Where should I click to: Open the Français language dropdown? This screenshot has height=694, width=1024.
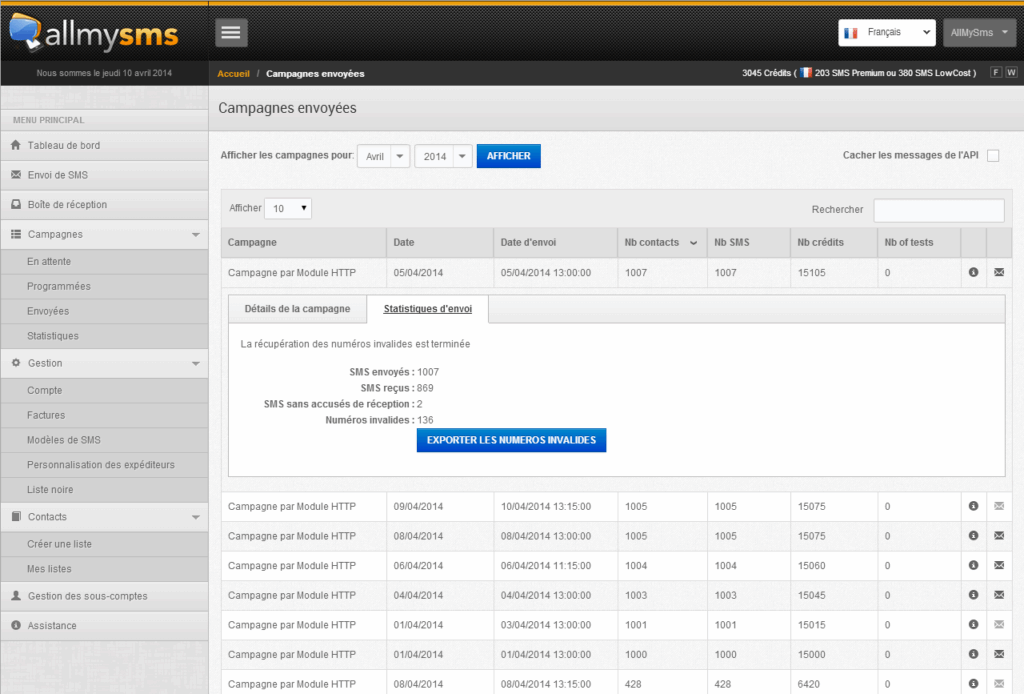(886, 33)
